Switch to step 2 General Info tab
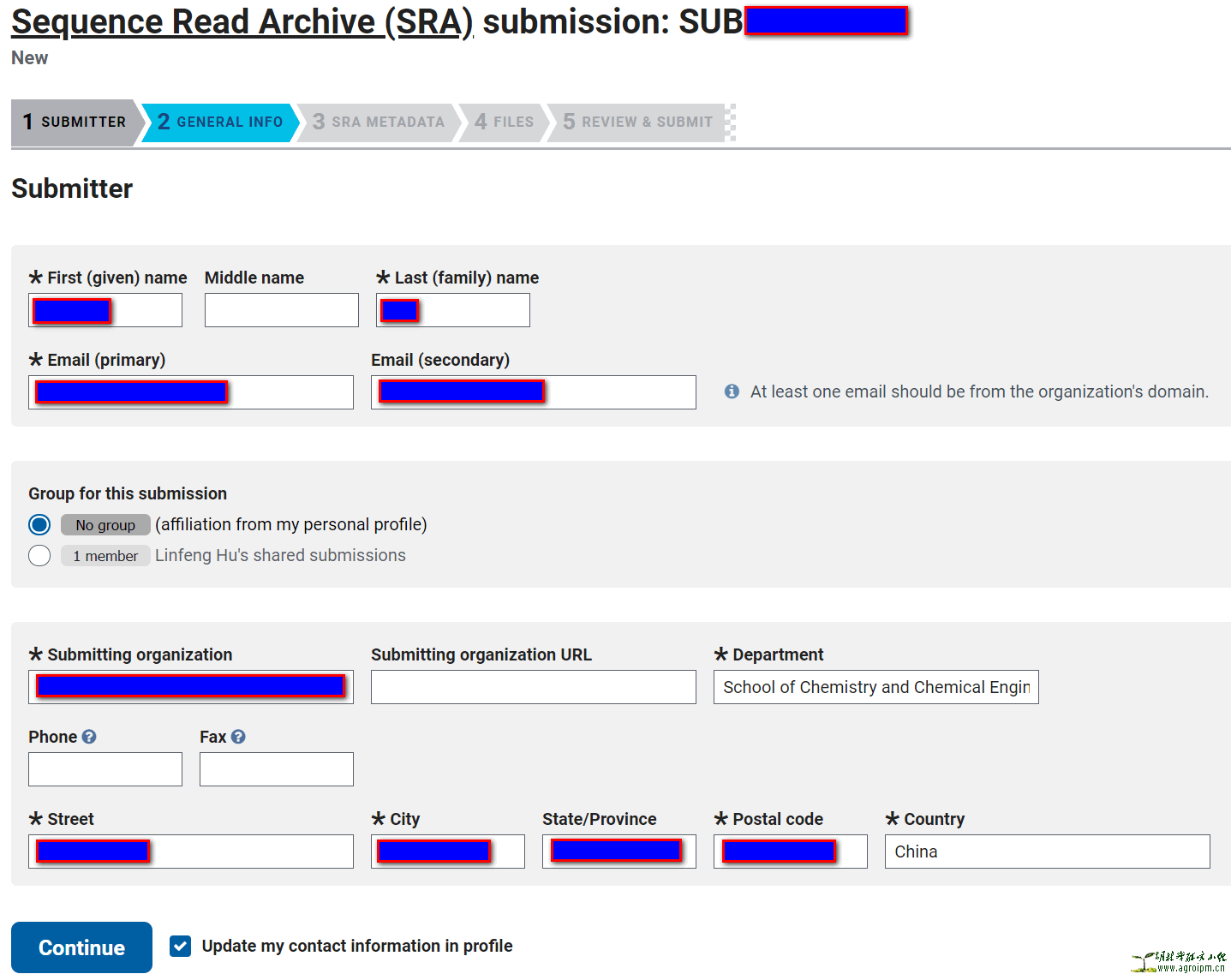The width and height of the screenshot is (1231, 980). tap(220, 122)
